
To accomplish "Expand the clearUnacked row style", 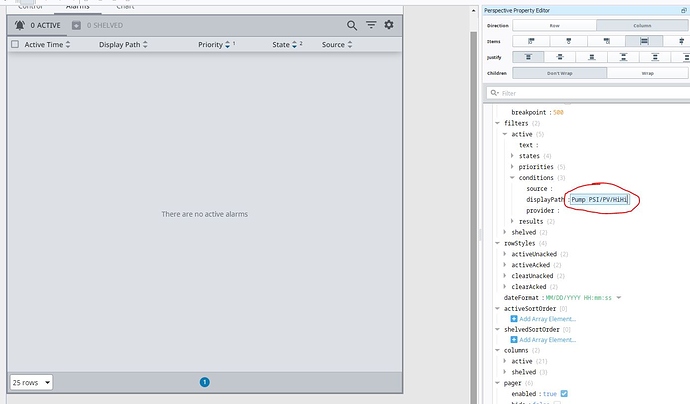I will pyautogui.click(x=505, y=275).
